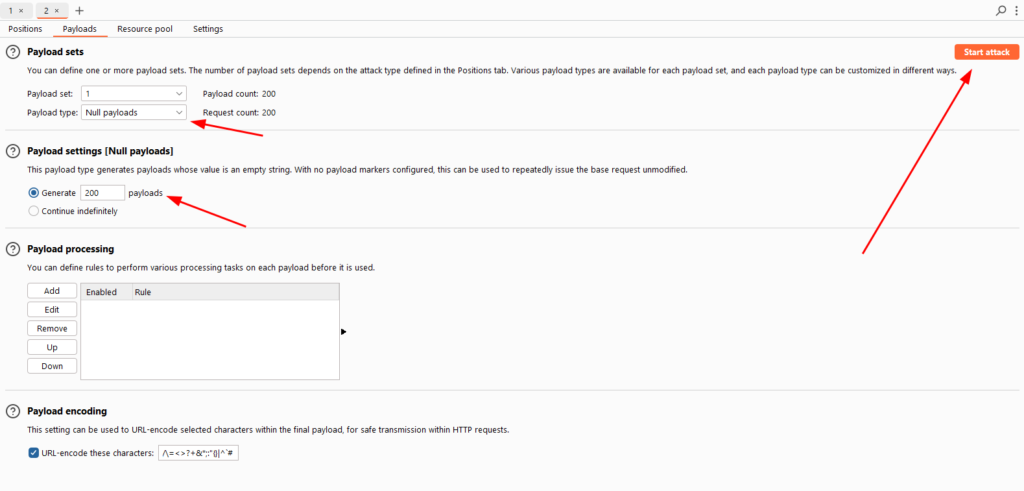The height and width of the screenshot is (491, 1024).
Task: Select the Continue indefinitely radio option
Action: (x=33, y=211)
